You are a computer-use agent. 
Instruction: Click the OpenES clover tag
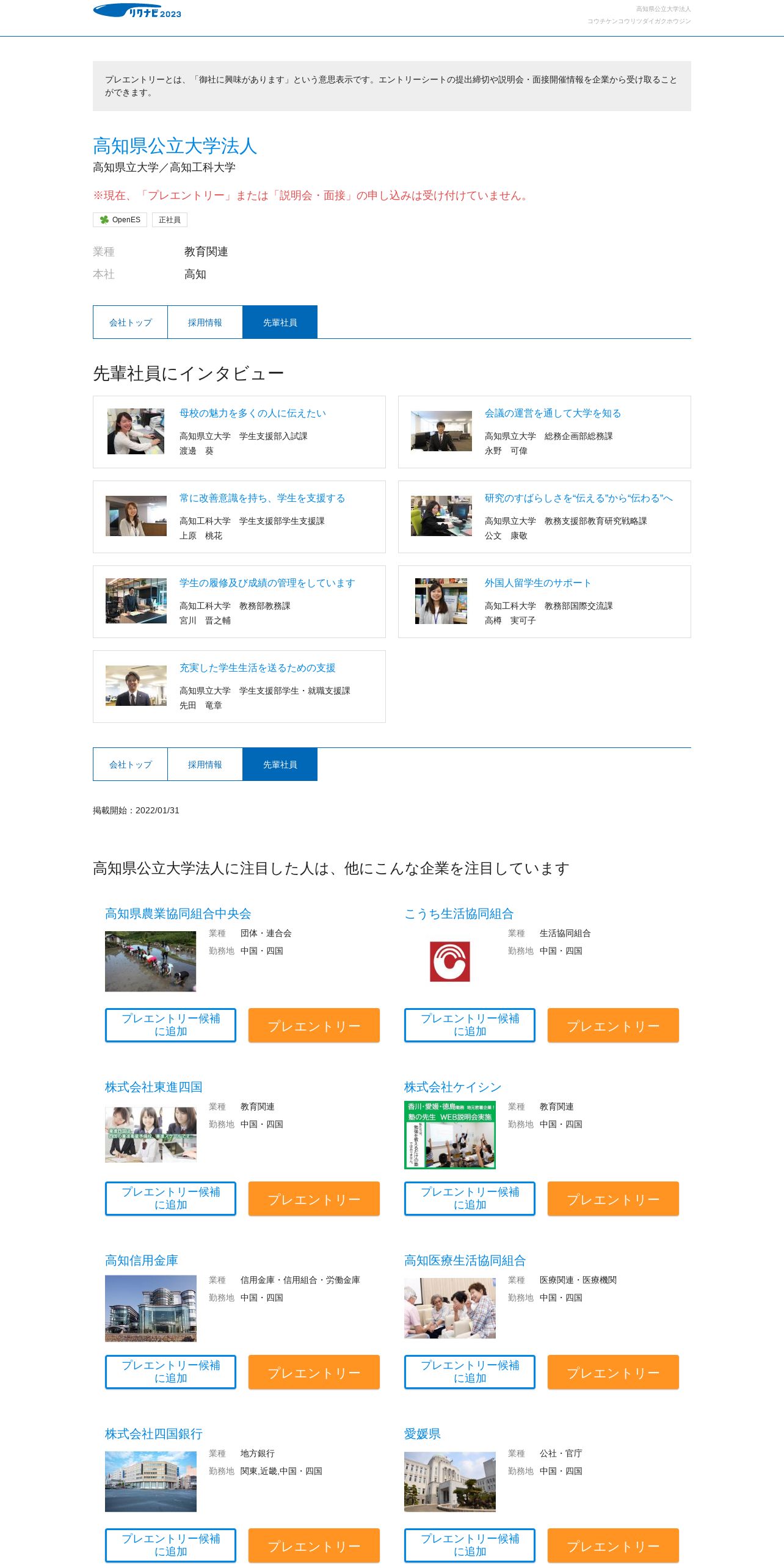point(120,220)
